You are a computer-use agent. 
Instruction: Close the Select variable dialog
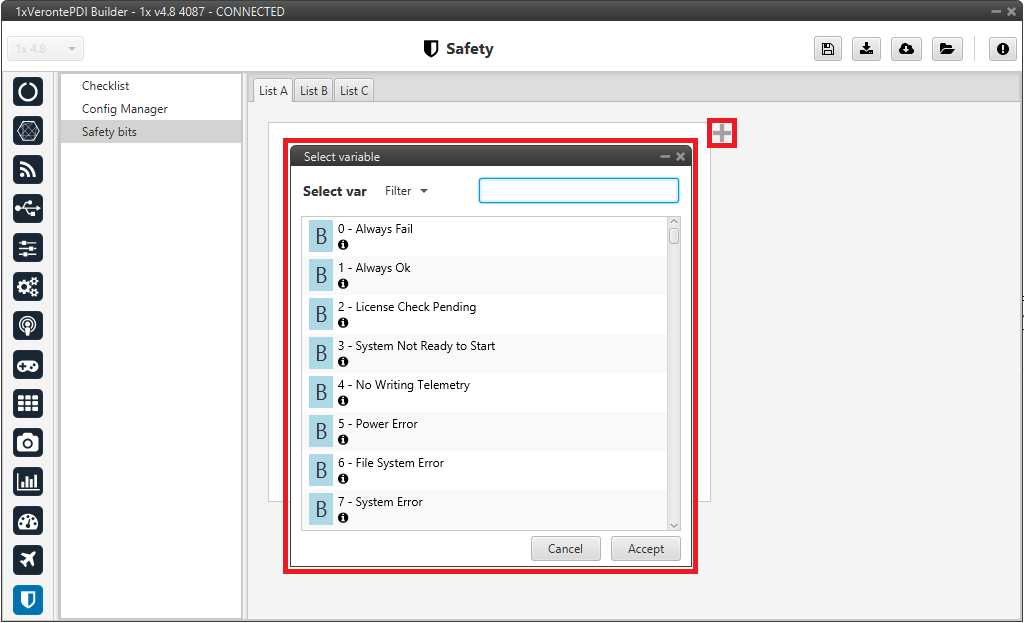click(x=680, y=157)
